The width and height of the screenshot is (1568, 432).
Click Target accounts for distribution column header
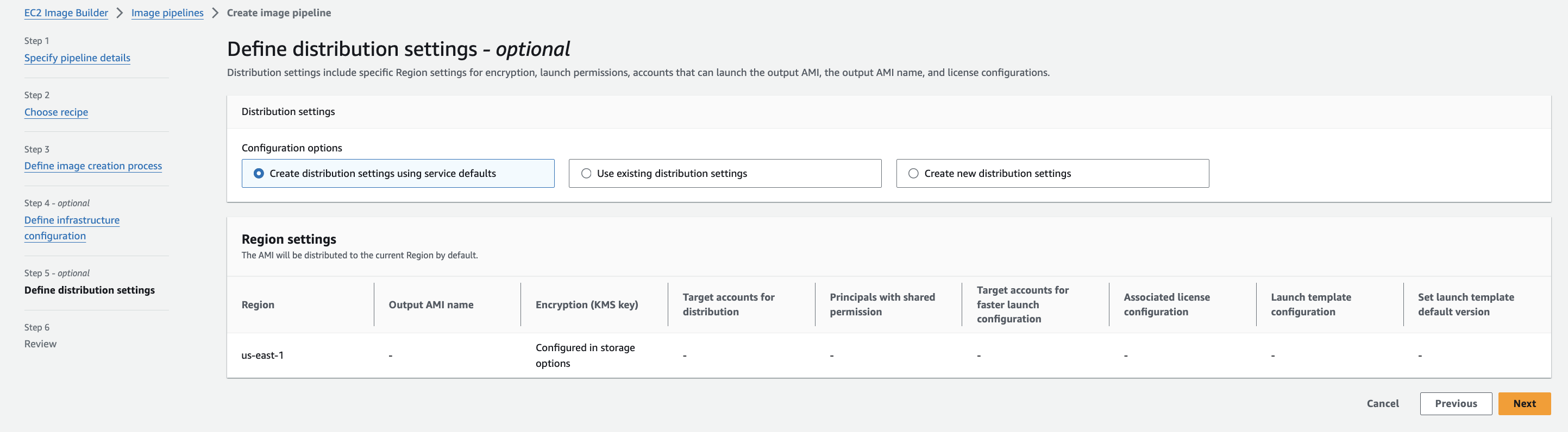[729, 304]
